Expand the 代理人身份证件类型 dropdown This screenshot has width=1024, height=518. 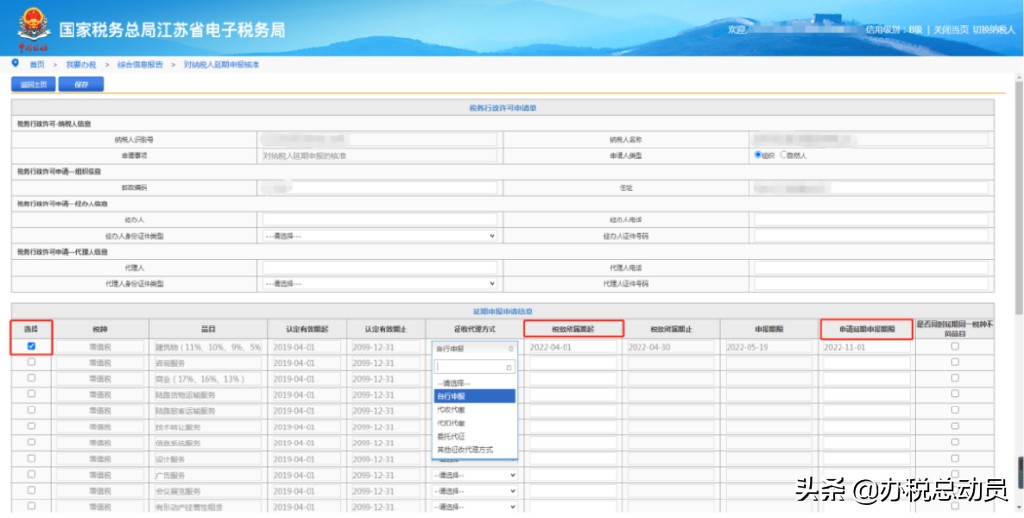click(379, 283)
